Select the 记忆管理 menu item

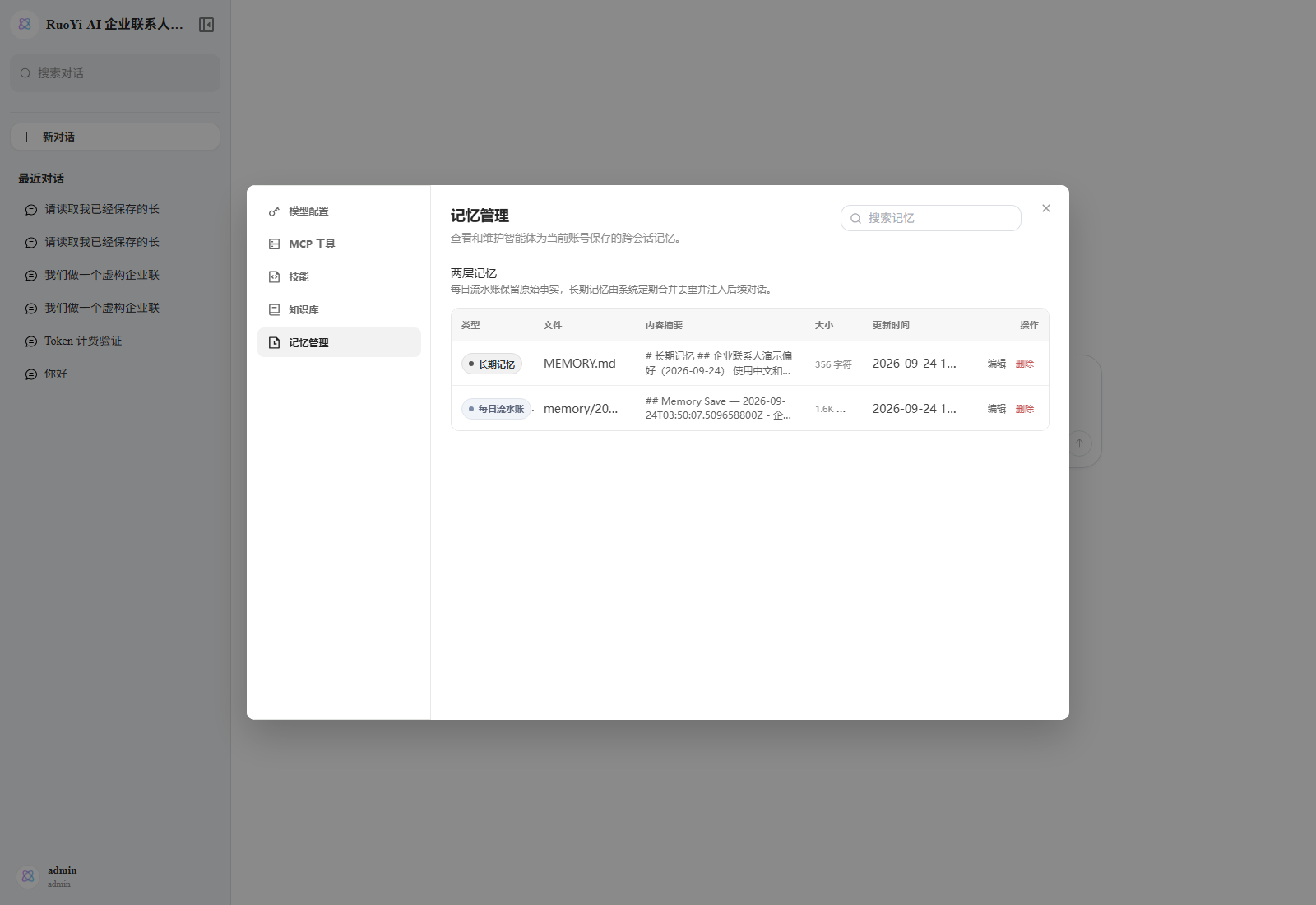tap(339, 342)
